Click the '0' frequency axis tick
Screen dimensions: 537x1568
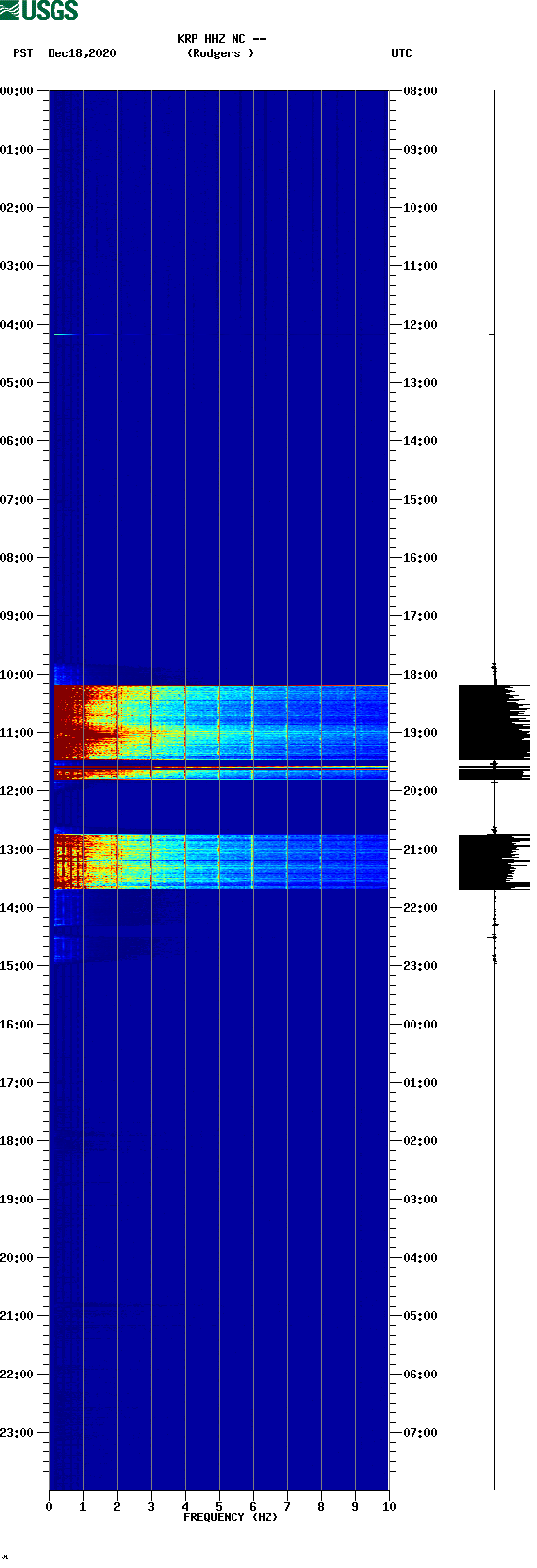(x=49, y=1507)
